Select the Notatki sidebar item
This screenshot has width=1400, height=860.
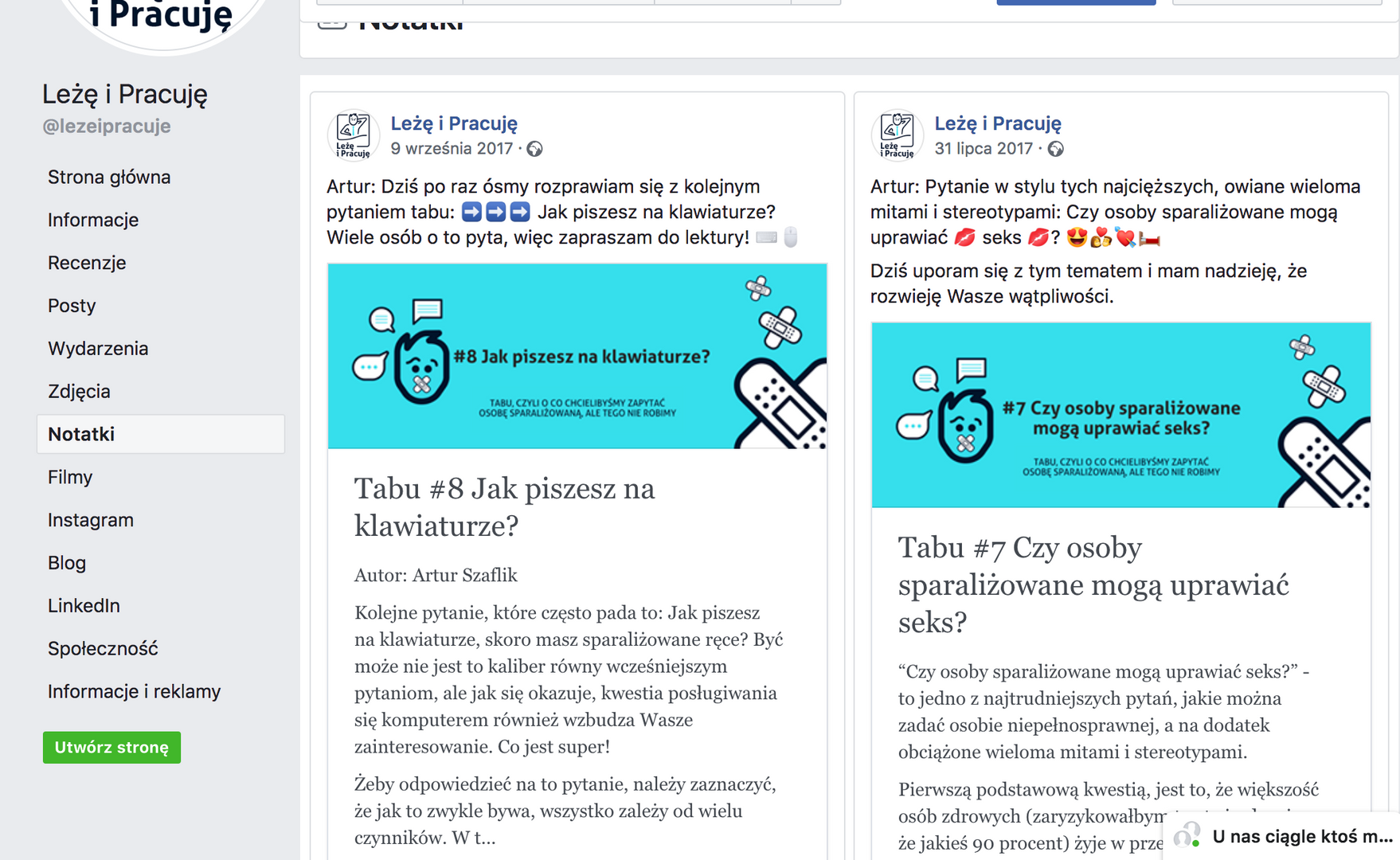pyautogui.click(x=81, y=434)
